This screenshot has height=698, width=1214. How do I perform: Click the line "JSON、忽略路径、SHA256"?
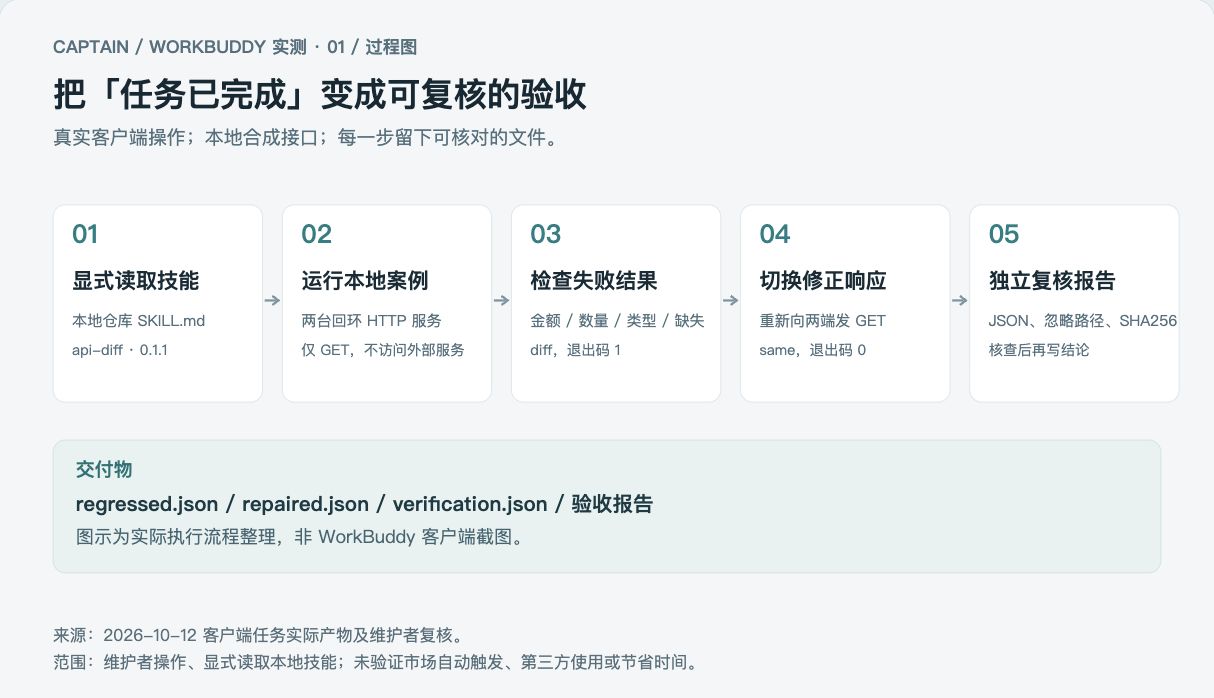click(x=1083, y=321)
